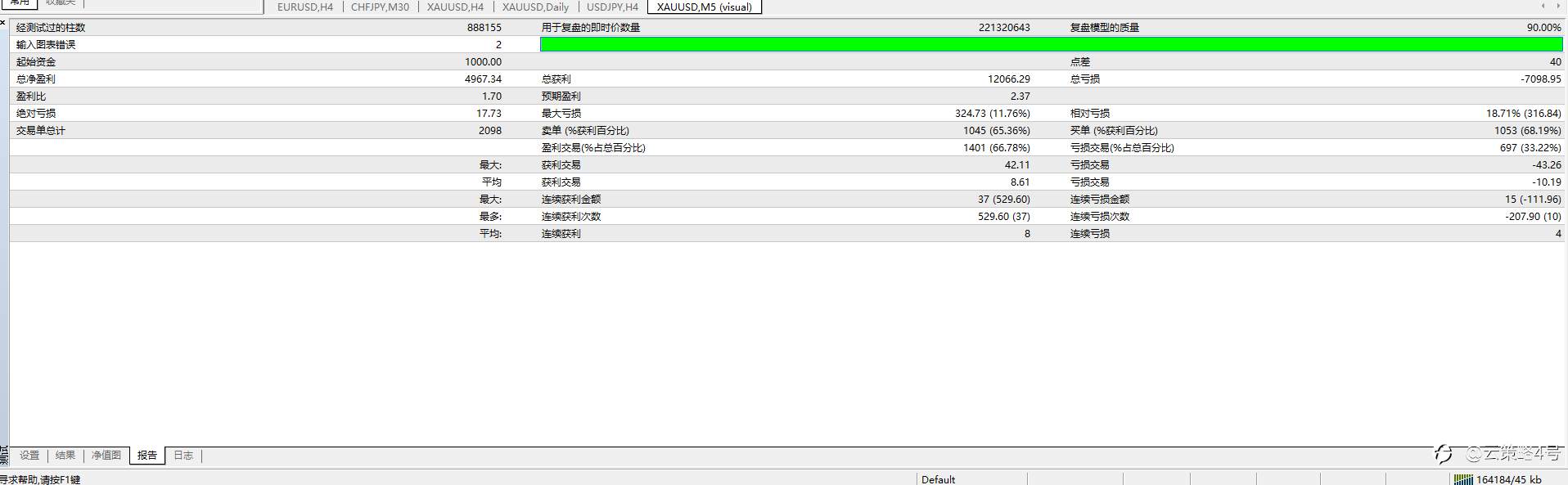Screen dimensions: 1568x485
Task: Click the 17.73 absolute drawdown value
Action: coord(489,113)
